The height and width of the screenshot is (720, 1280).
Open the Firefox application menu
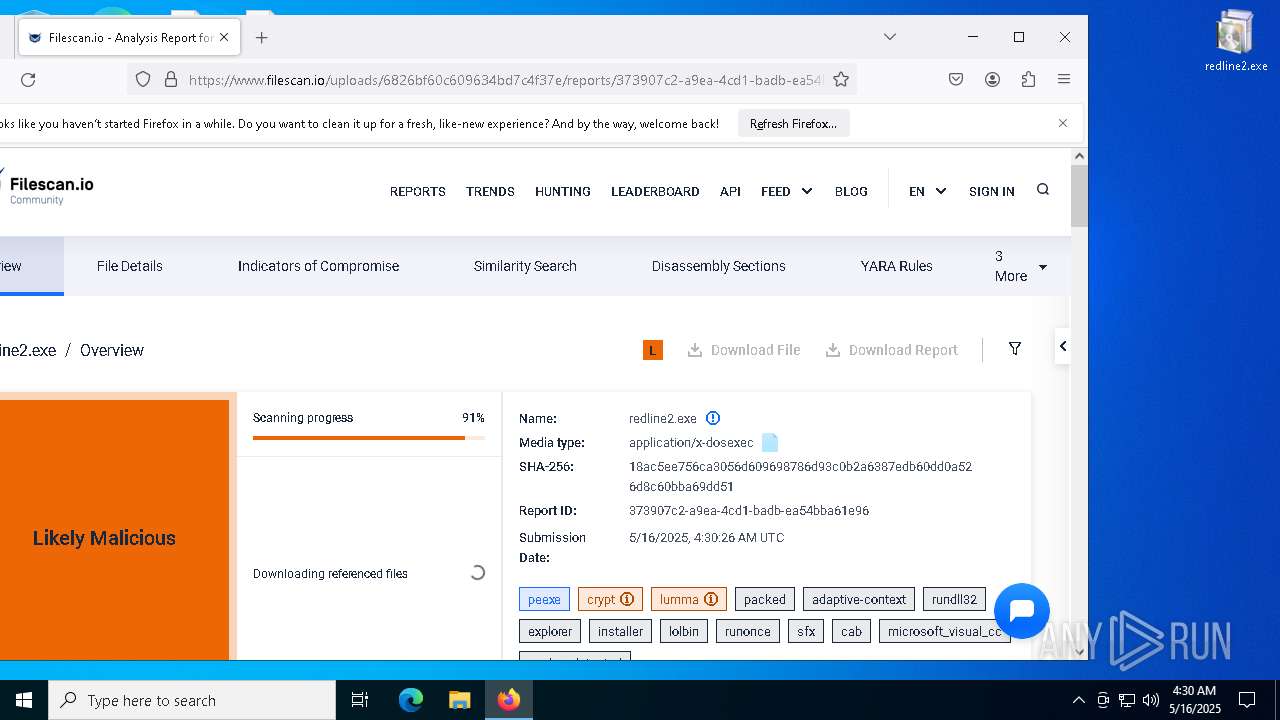(1064, 79)
